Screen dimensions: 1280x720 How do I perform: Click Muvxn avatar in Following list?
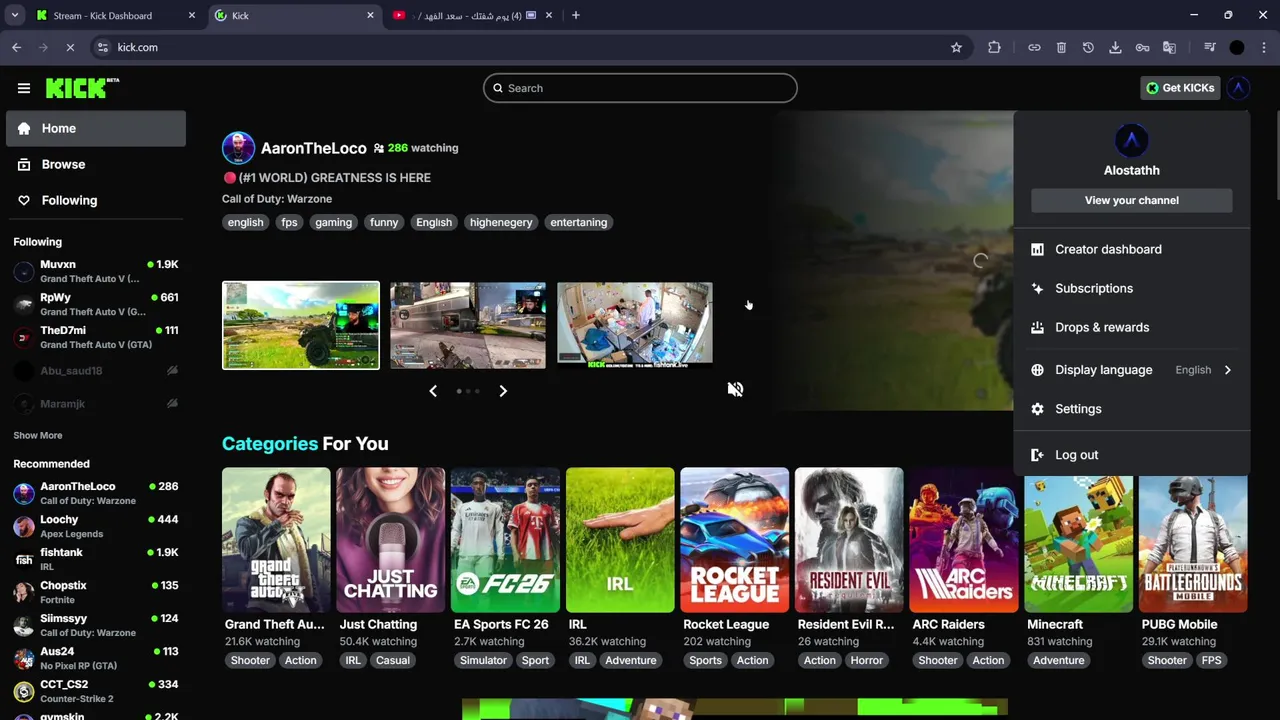[x=23, y=271]
